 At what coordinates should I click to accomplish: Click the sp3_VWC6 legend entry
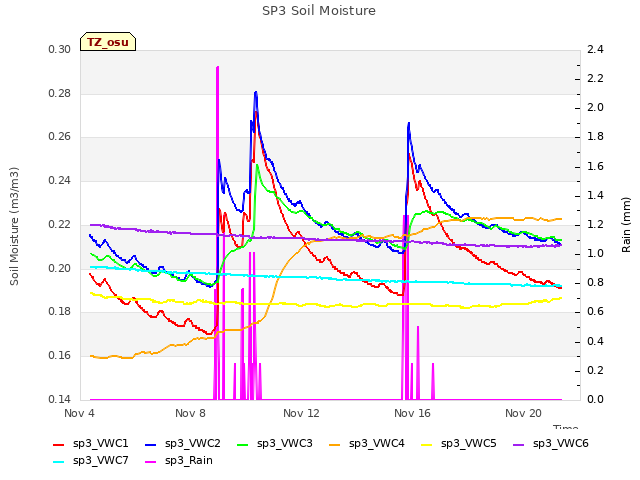pos(551,444)
